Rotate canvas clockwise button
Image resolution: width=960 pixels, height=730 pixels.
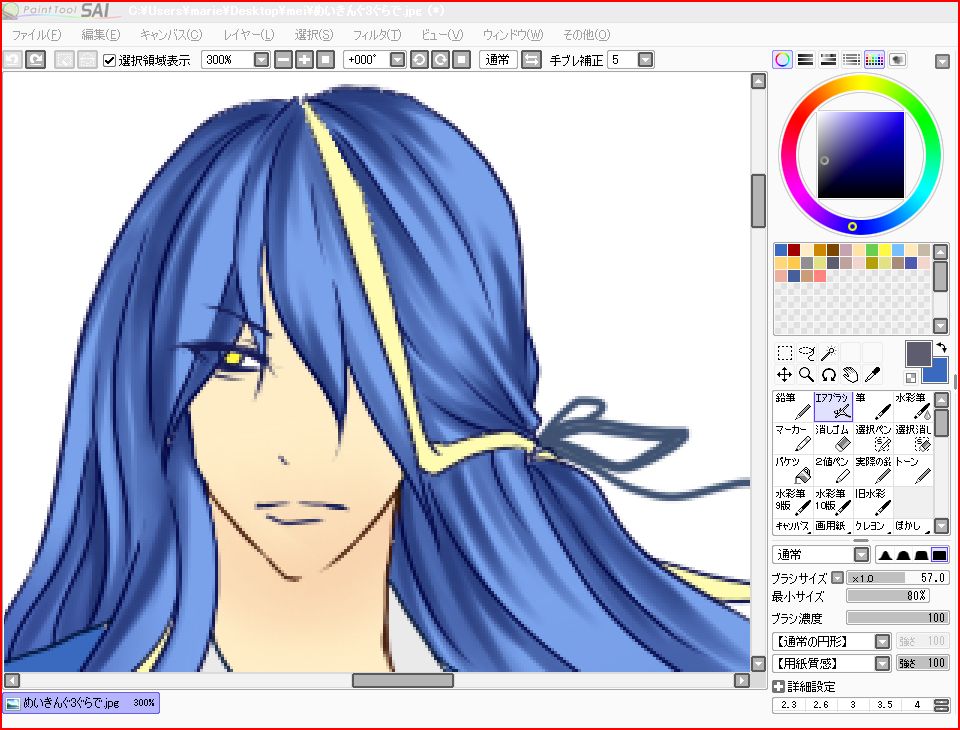pos(440,59)
